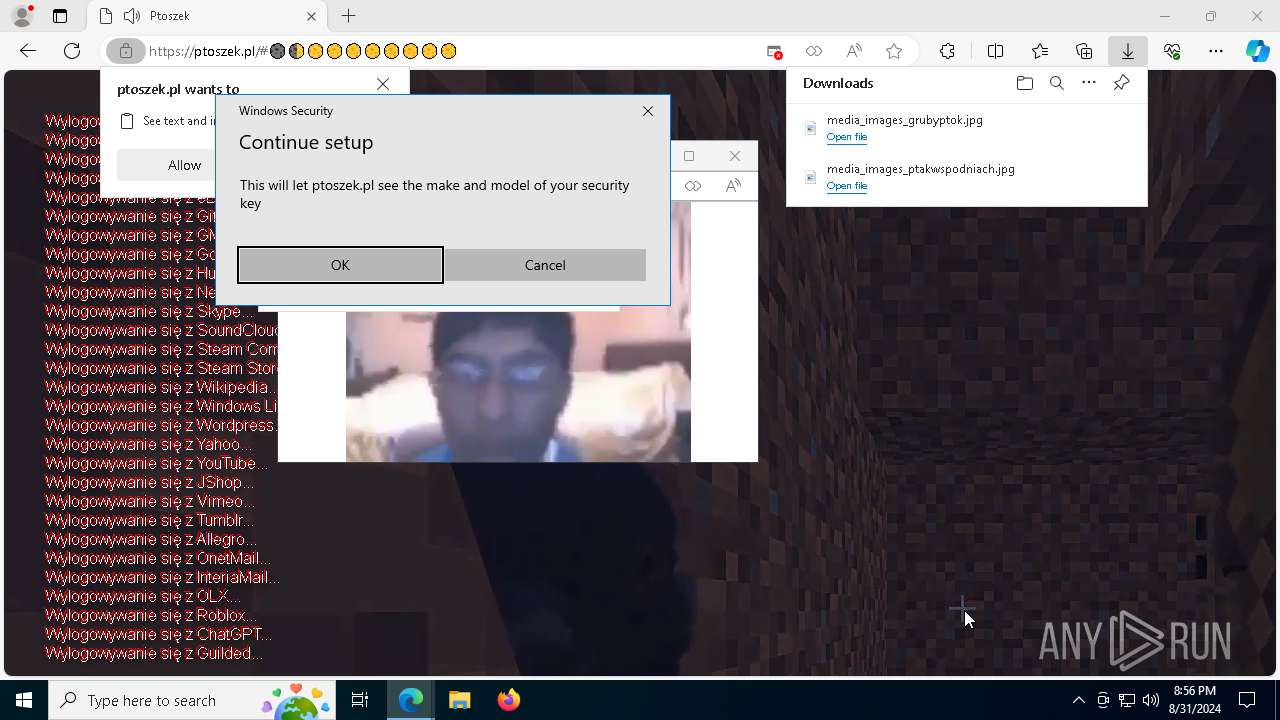Open the tab actions menu icon

[60, 16]
